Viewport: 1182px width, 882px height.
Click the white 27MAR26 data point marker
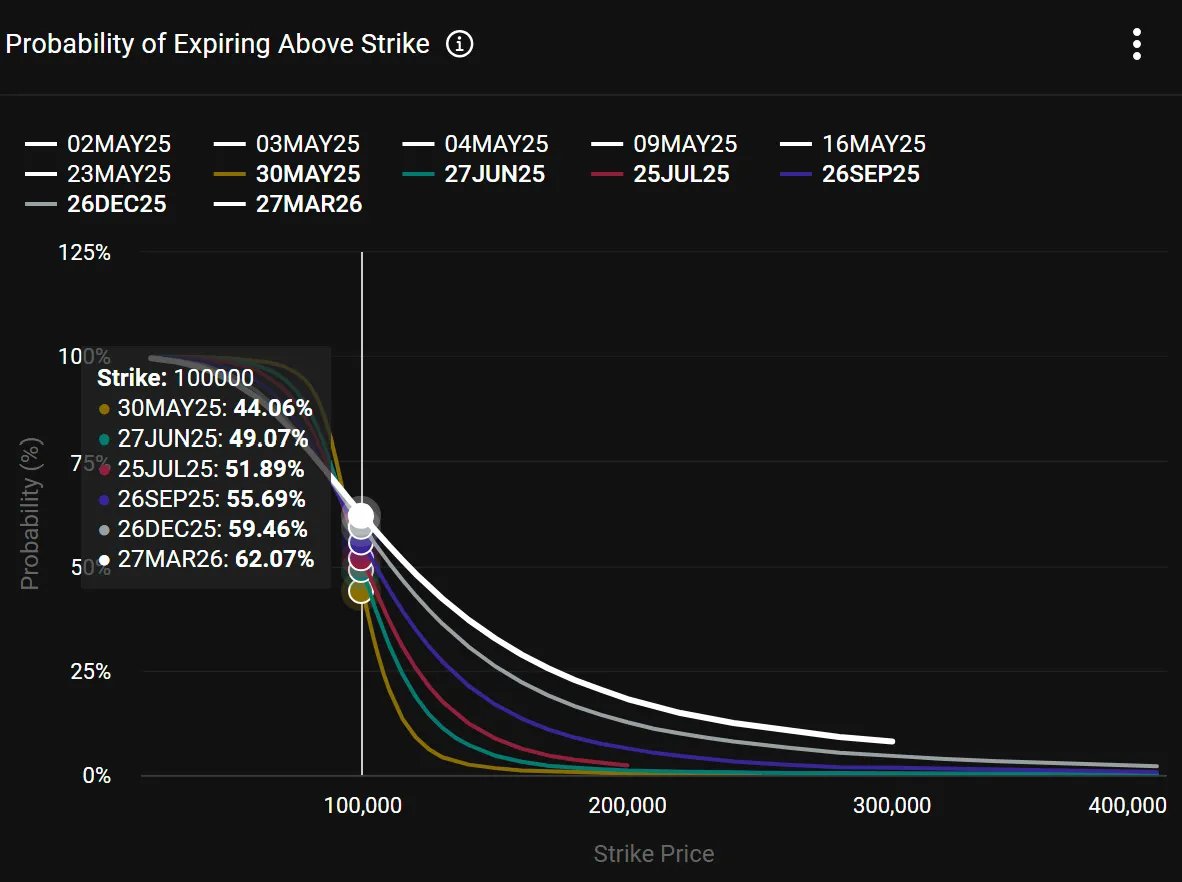[361, 516]
